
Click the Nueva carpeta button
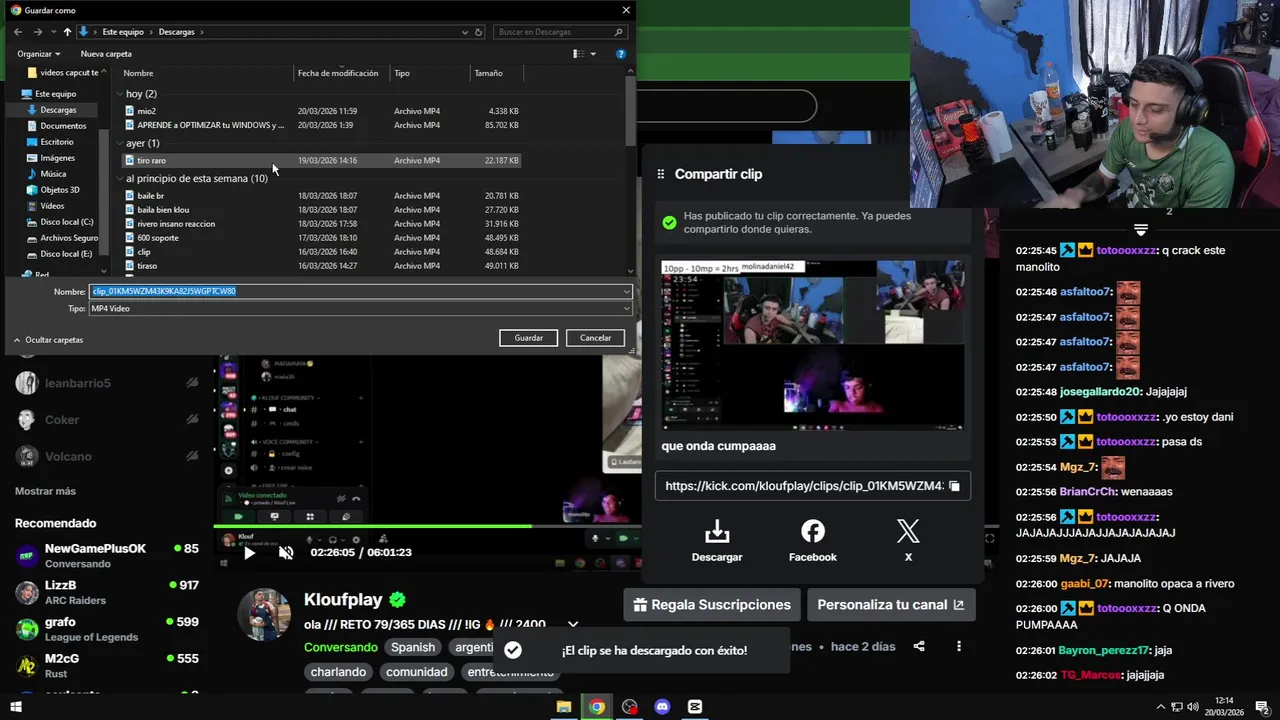point(106,54)
